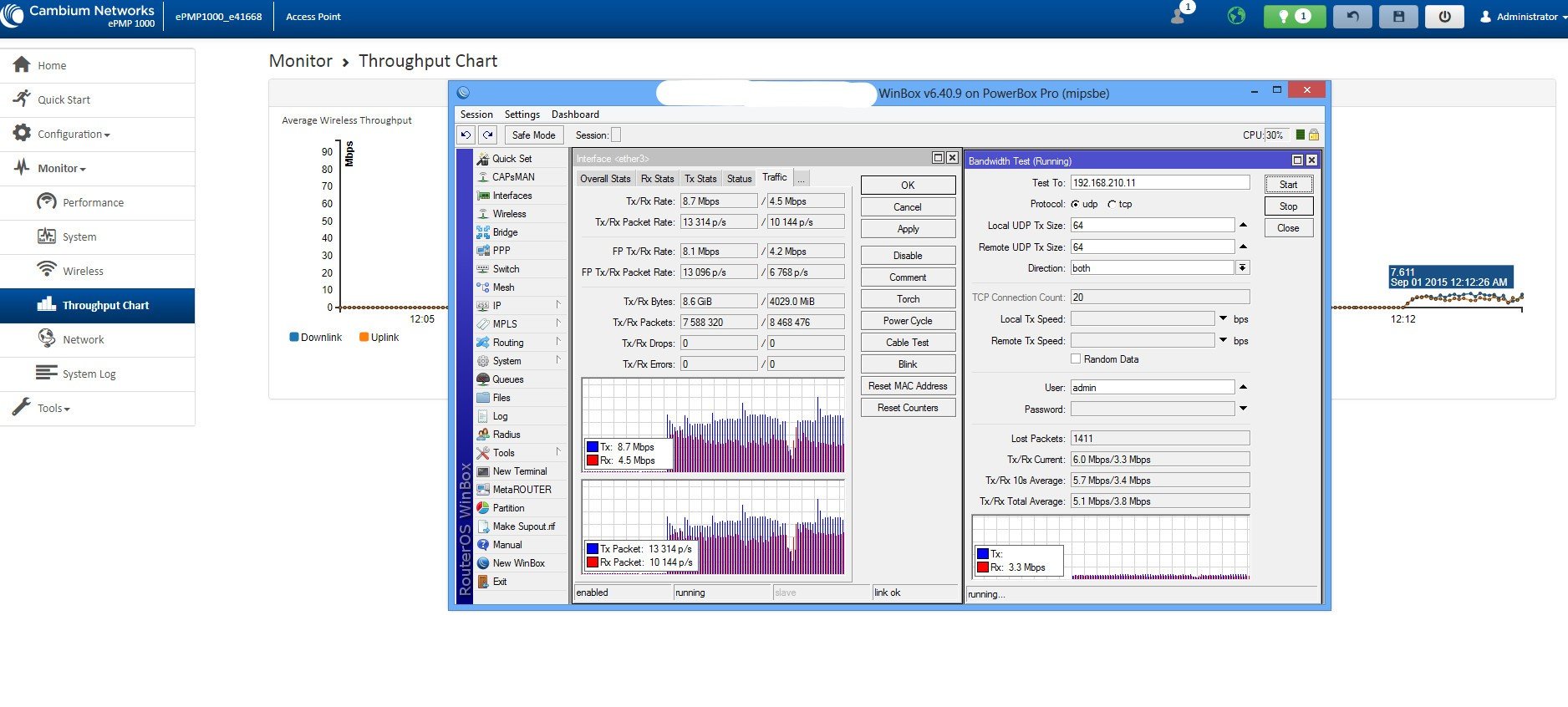Click Stop in Bandwidth Test
This screenshot has width=1568, height=707.
1288,206
